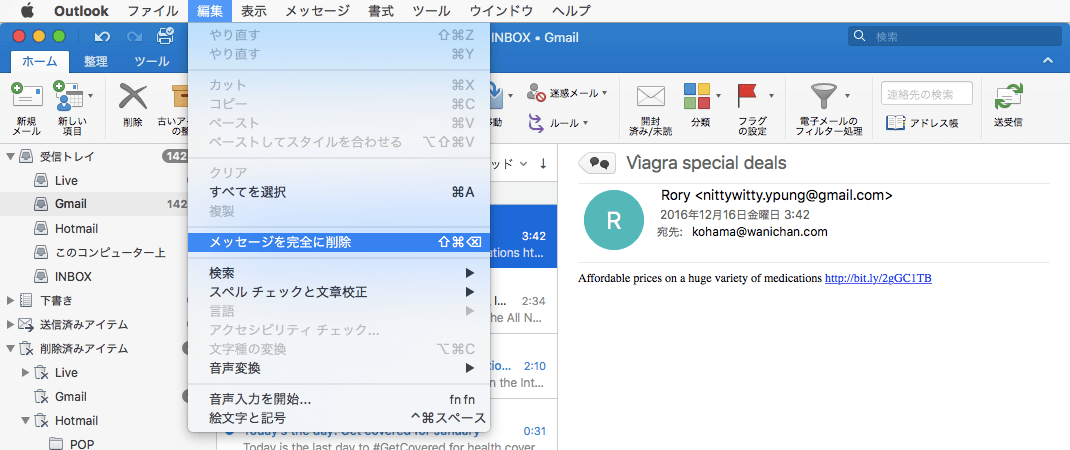
Task: Click the 連絡先の検索 field
Action: point(927,94)
